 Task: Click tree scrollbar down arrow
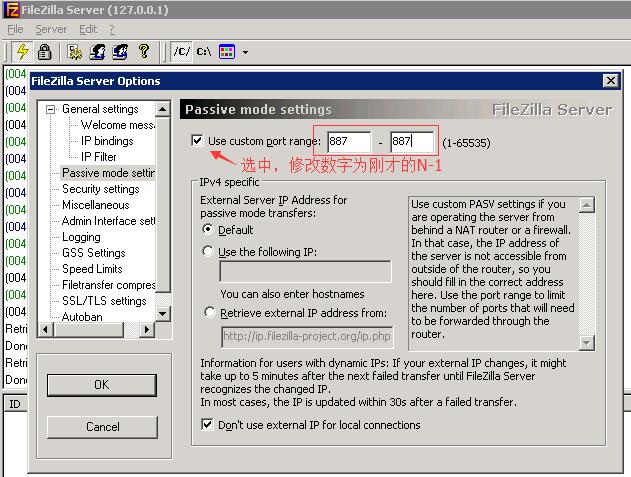(x=163, y=314)
